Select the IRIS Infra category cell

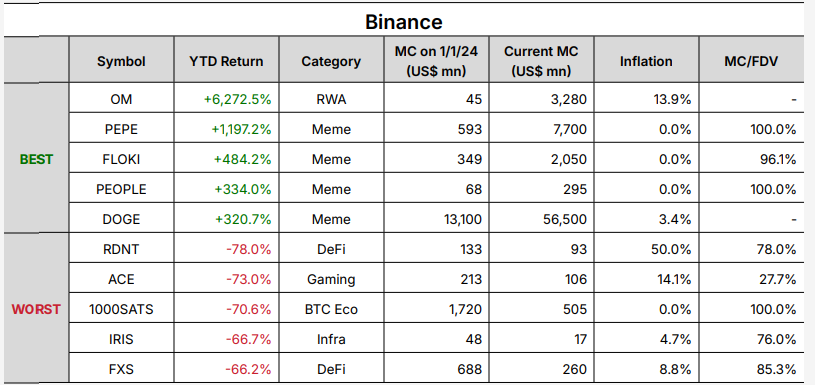tap(331, 338)
